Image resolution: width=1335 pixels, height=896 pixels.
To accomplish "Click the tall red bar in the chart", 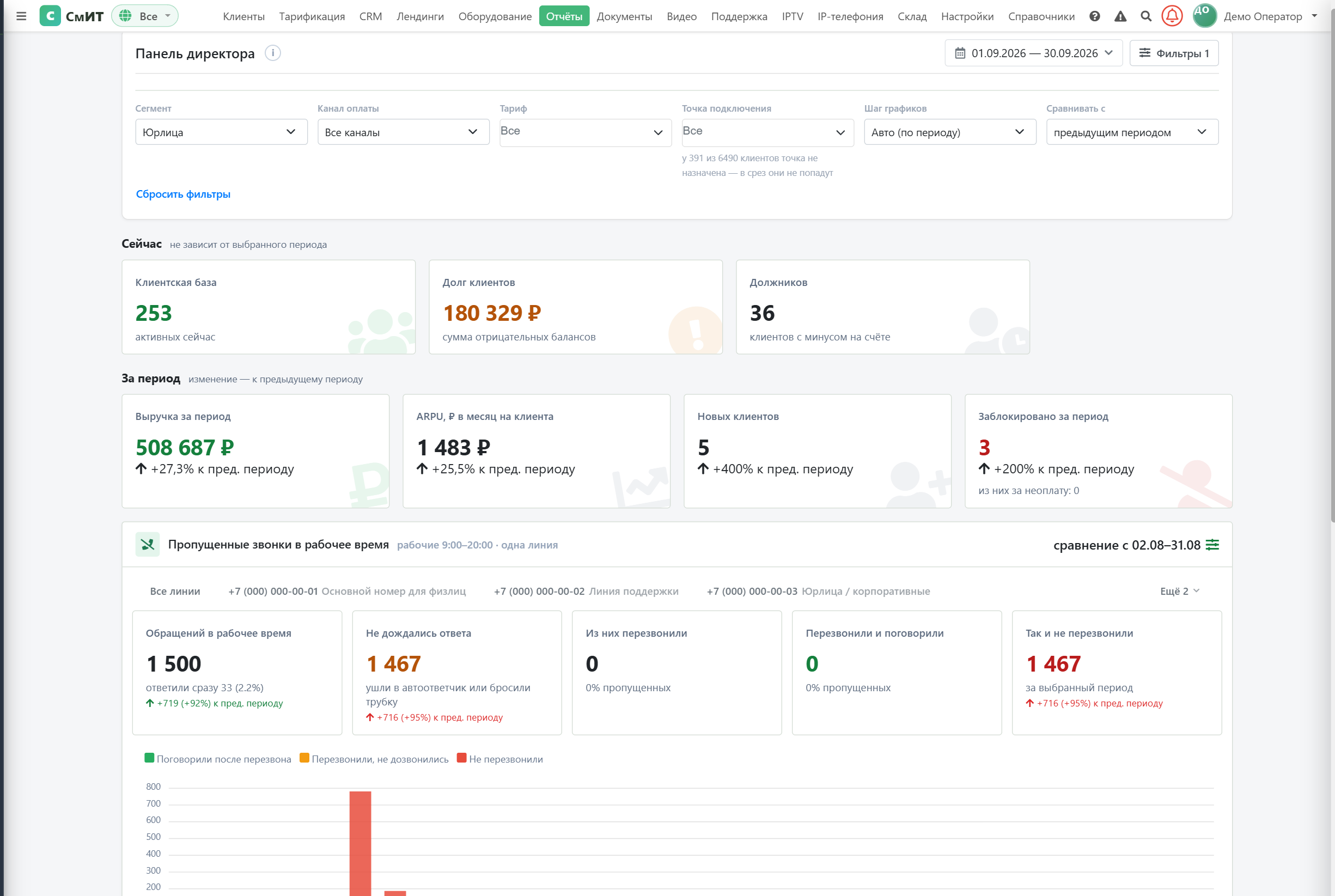I will pyautogui.click(x=360, y=843).
